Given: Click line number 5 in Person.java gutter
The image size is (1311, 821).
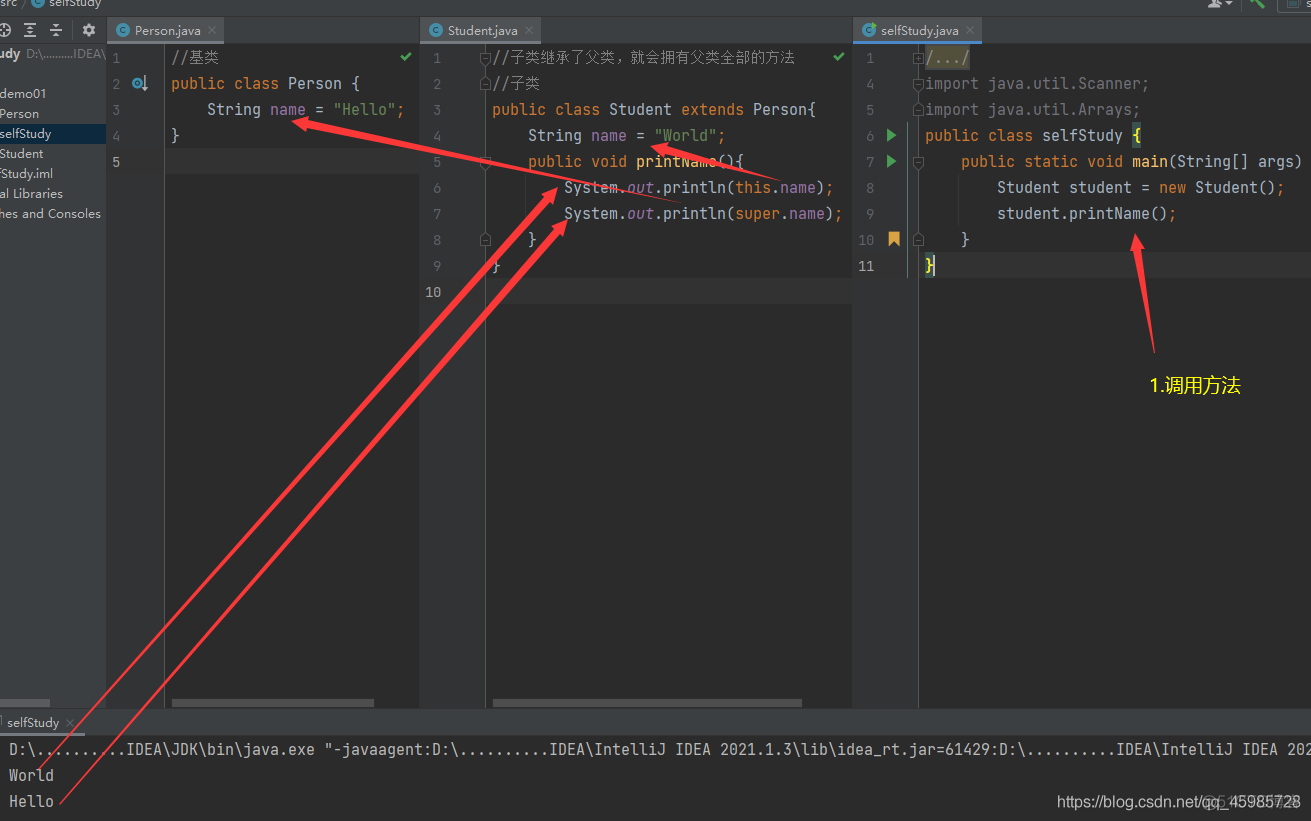Looking at the screenshot, I should pyautogui.click(x=116, y=161).
